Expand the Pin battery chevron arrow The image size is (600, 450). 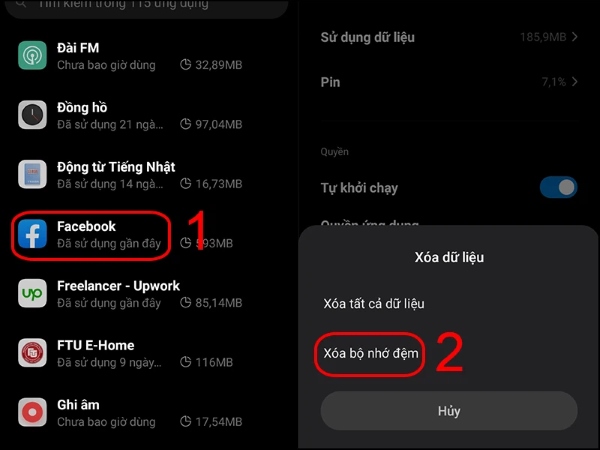tap(574, 82)
